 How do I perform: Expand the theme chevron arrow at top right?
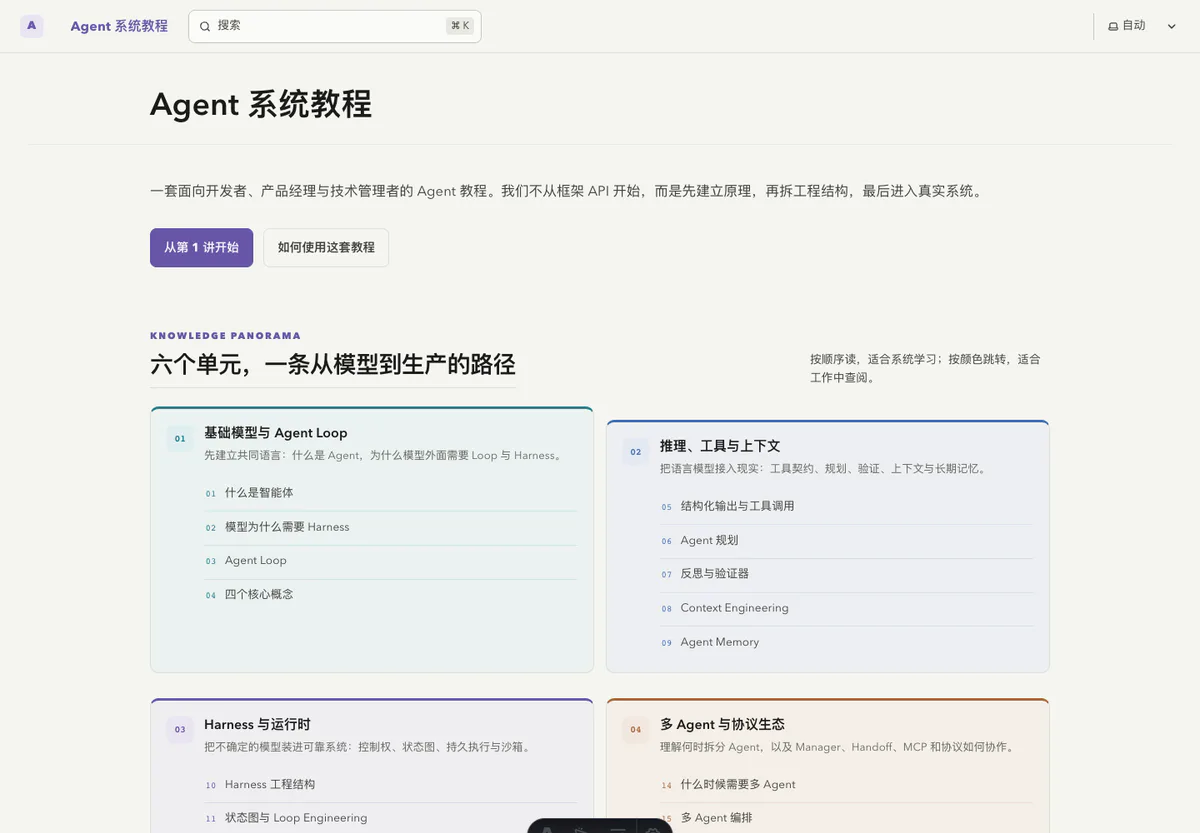click(x=1172, y=26)
